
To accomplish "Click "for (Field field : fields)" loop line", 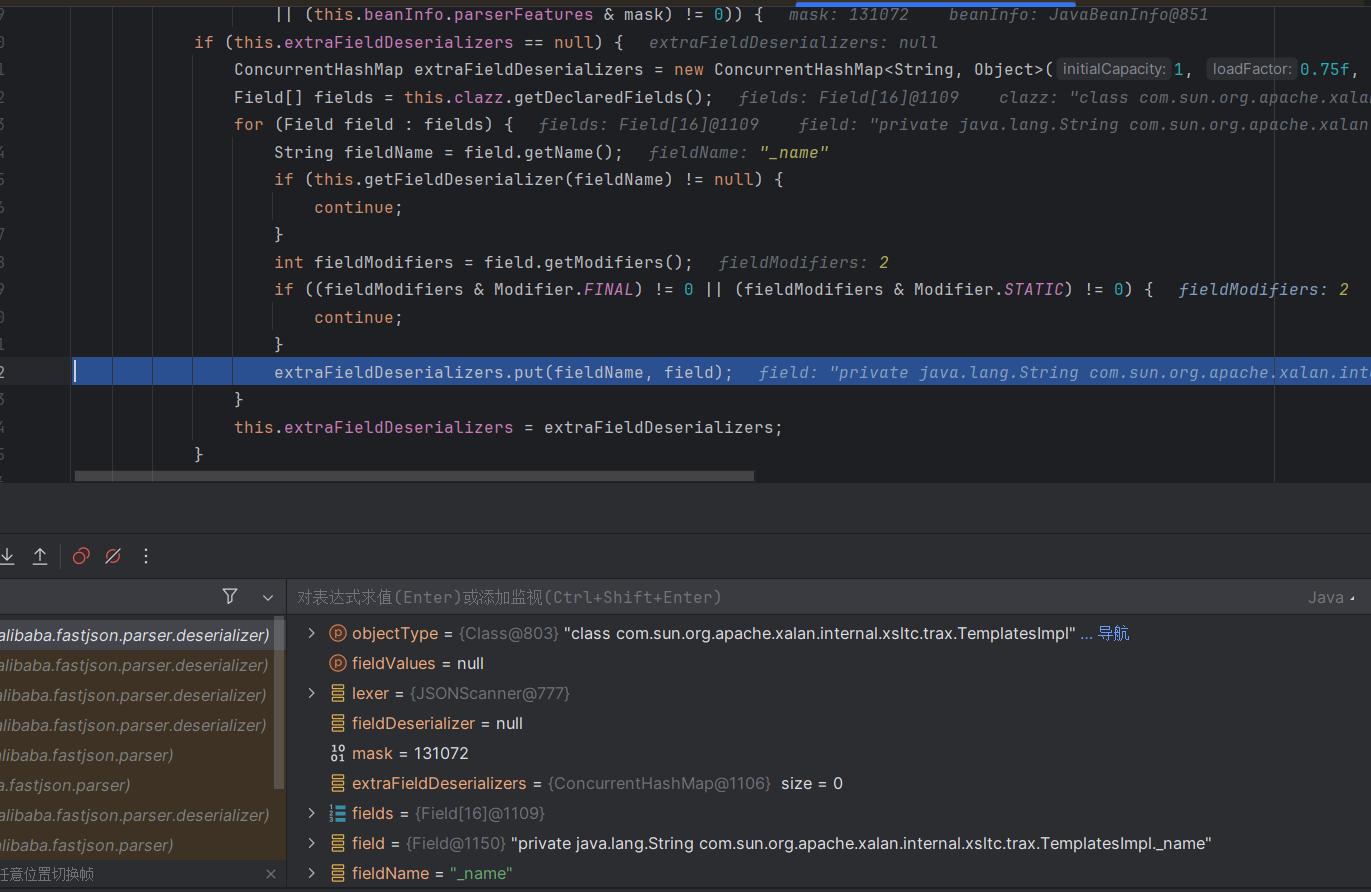I will point(373,124).
